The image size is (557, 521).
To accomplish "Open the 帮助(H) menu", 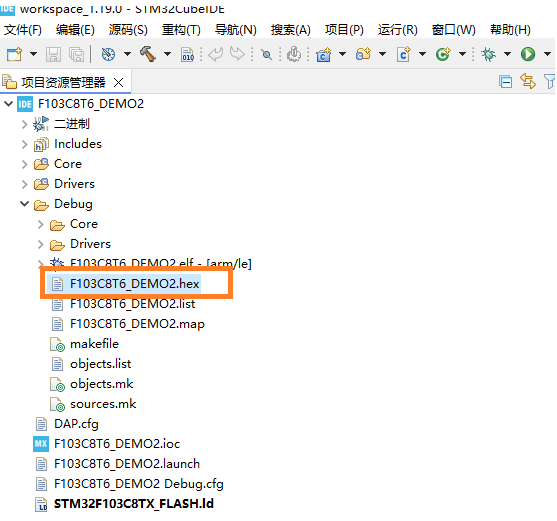I will tap(510, 30).
